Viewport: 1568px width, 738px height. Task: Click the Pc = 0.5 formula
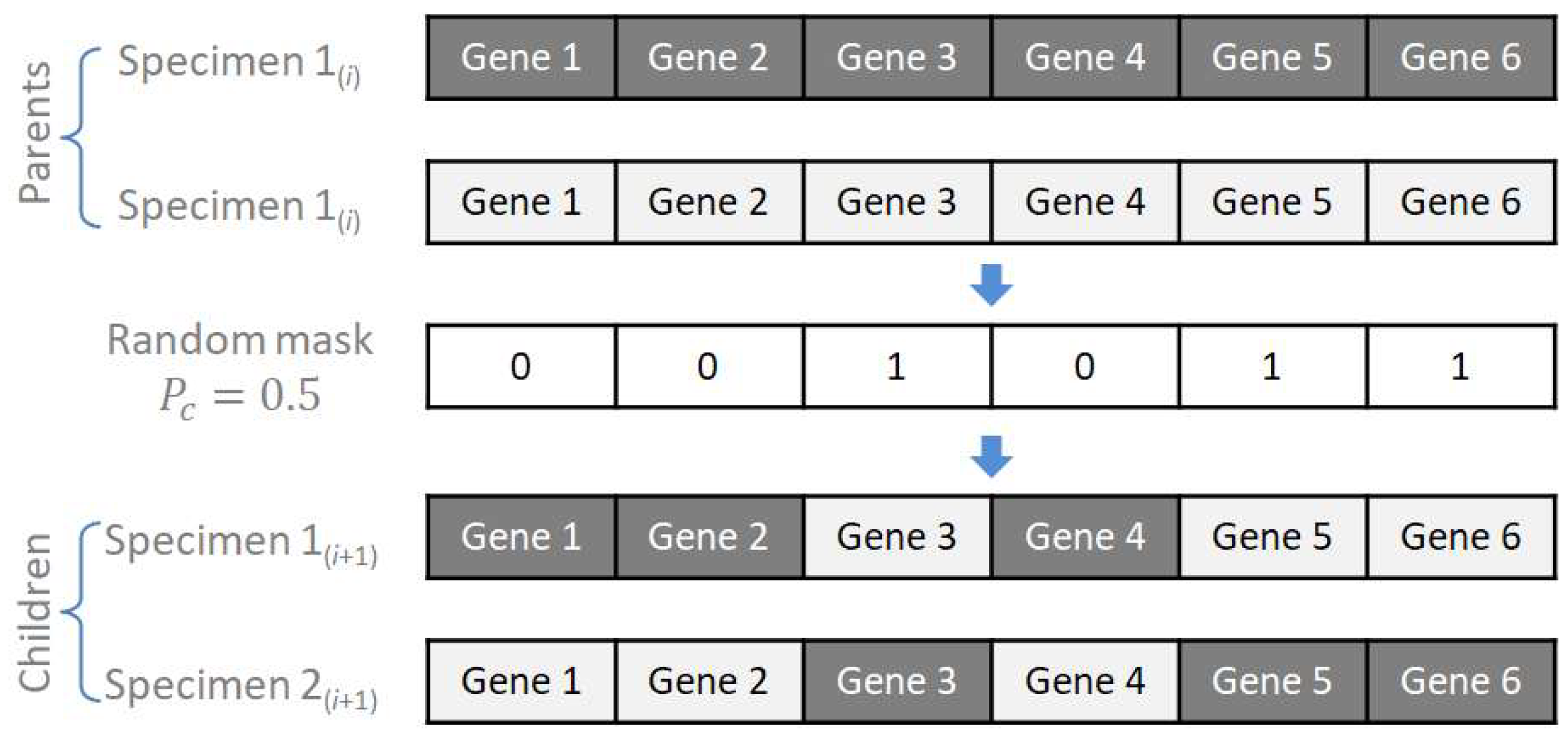240,396
